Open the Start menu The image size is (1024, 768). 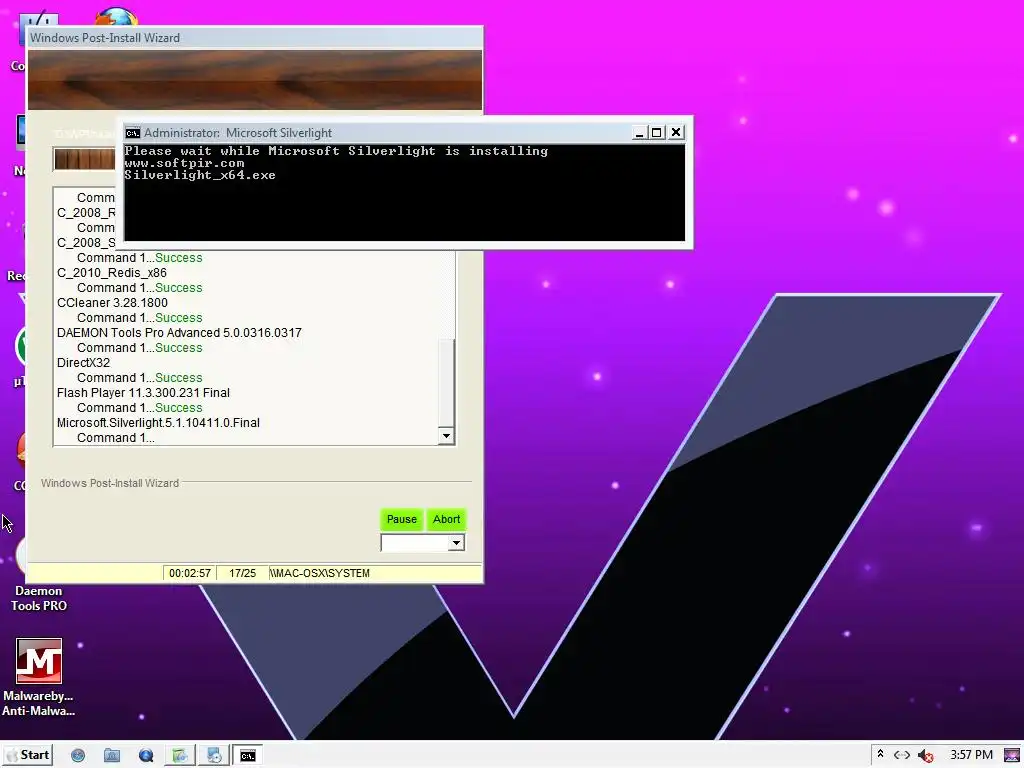[x=28, y=755]
